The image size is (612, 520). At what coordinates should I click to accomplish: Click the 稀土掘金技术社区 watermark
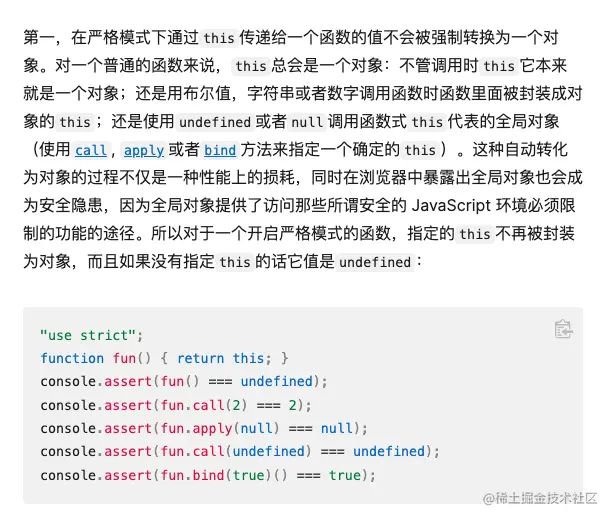[x=540, y=498]
